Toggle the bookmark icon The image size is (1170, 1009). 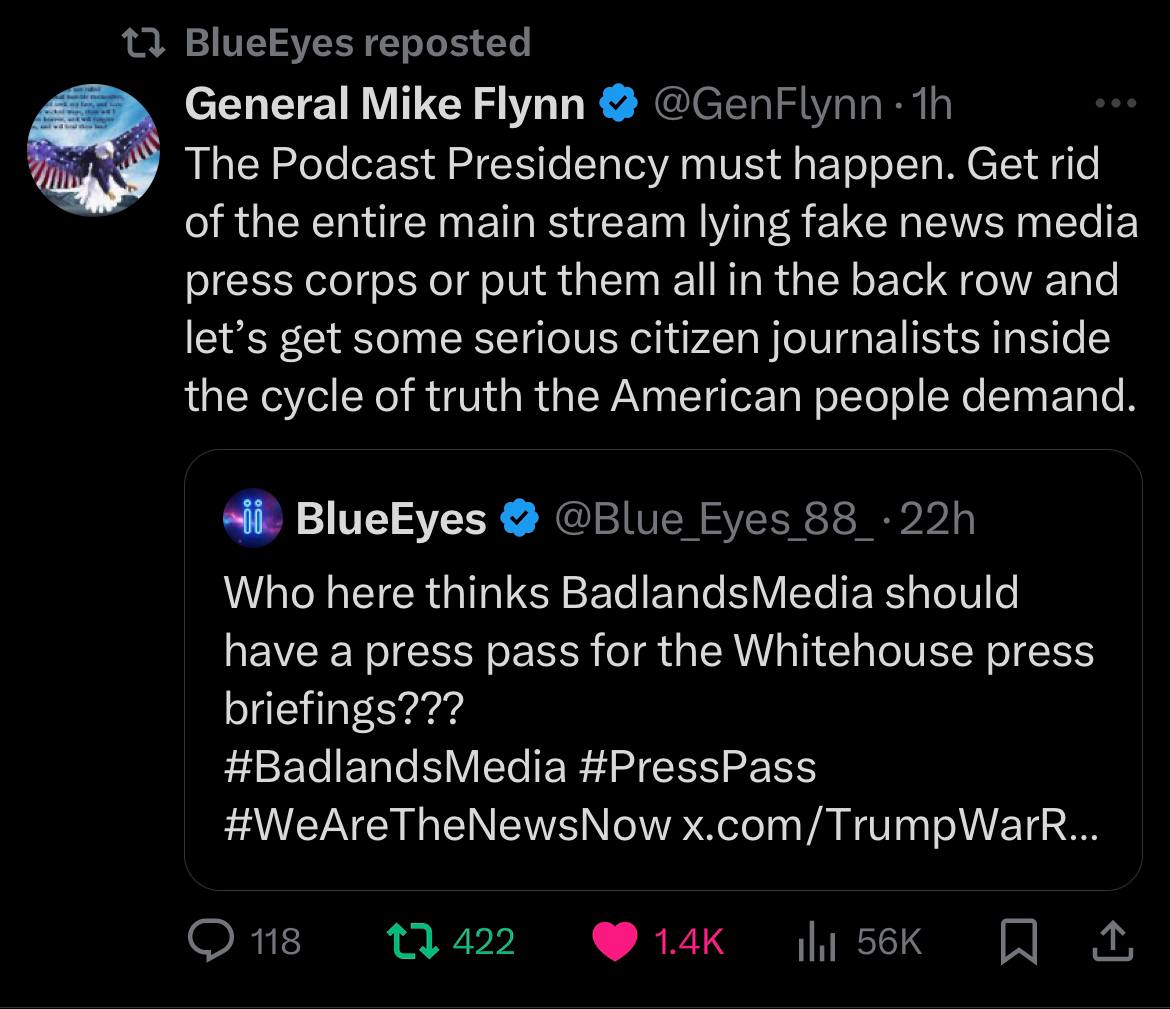(x=1019, y=941)
